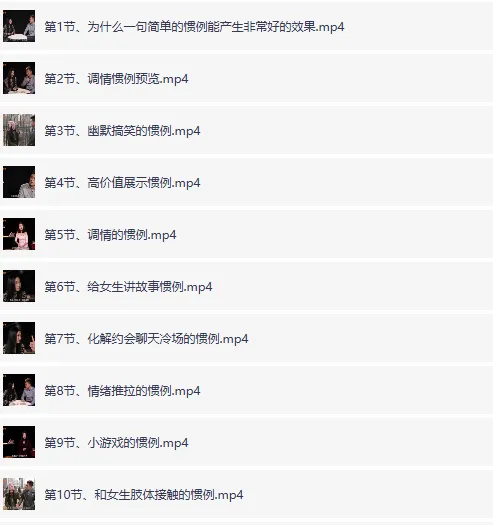Click 第10节、和女生肢体接触的惯例.mp4 file name
The image size is (493, 525).
tap(144, 495)
